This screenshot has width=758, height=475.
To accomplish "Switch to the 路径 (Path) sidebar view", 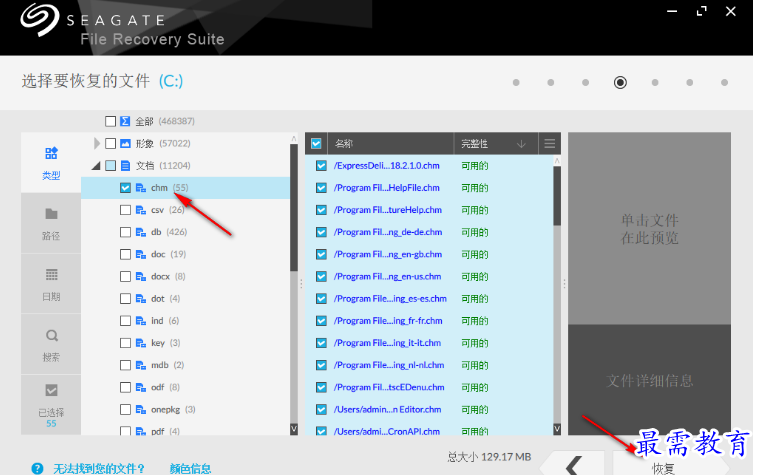I will point(51,223).
